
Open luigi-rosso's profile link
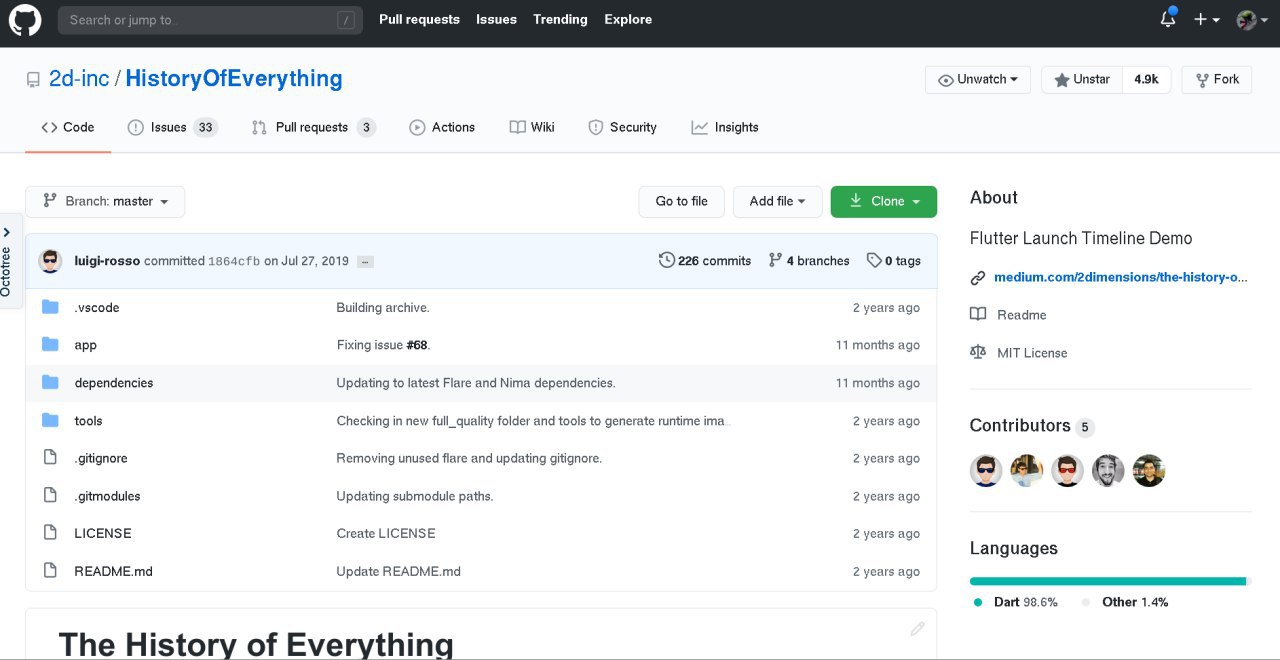(x=107, y=261)
